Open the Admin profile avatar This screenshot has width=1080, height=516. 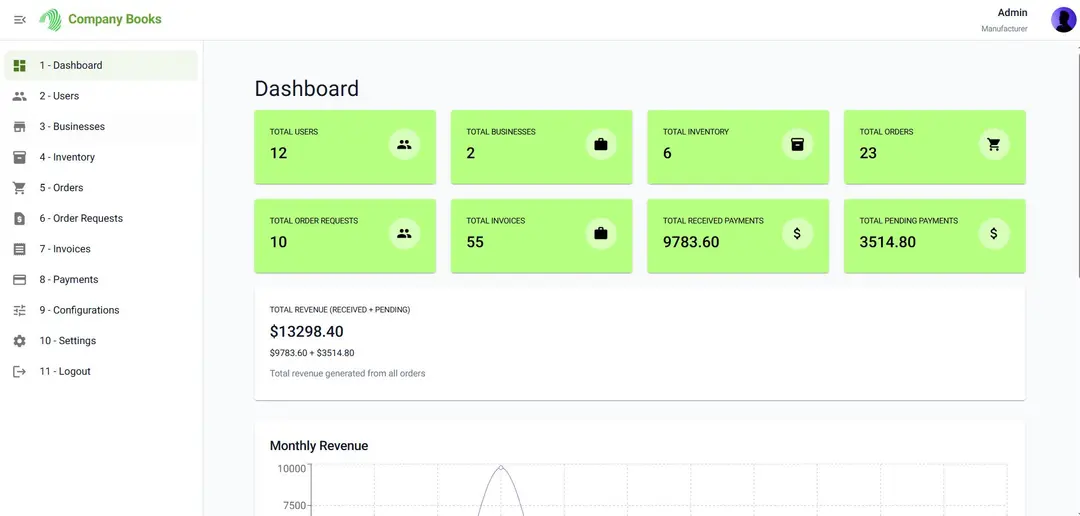click(x=1063, y=19)
